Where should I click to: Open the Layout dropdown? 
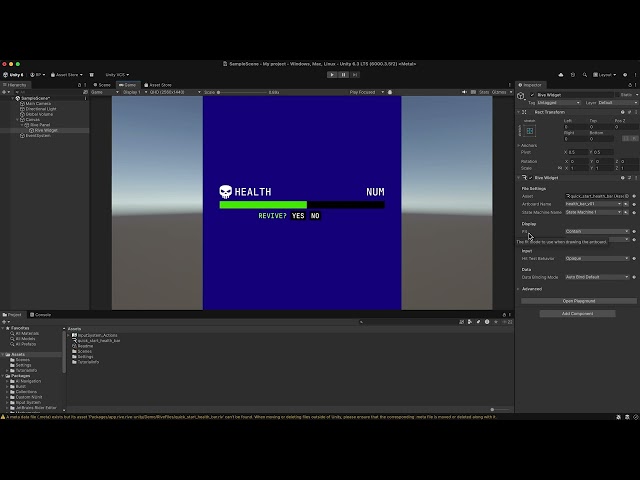tap(604, 75)
